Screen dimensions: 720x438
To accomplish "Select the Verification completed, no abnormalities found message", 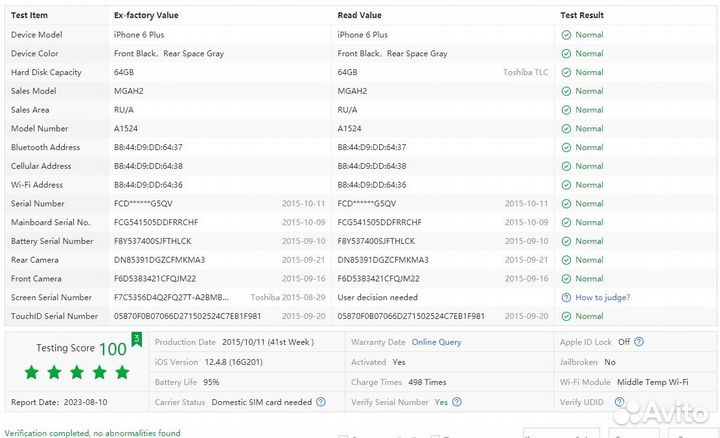I will pyautogui.click(x=92, y=433).
